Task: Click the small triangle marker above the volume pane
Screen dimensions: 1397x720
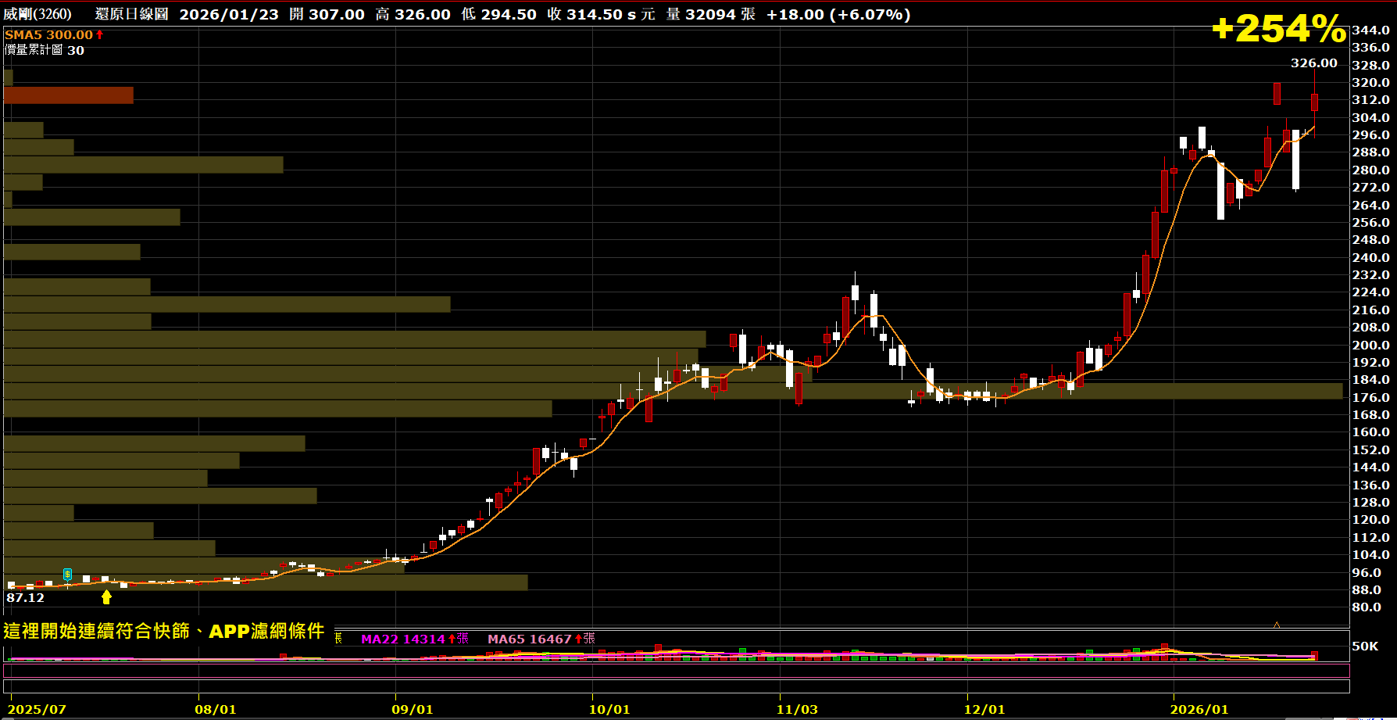Action: 1276,625
